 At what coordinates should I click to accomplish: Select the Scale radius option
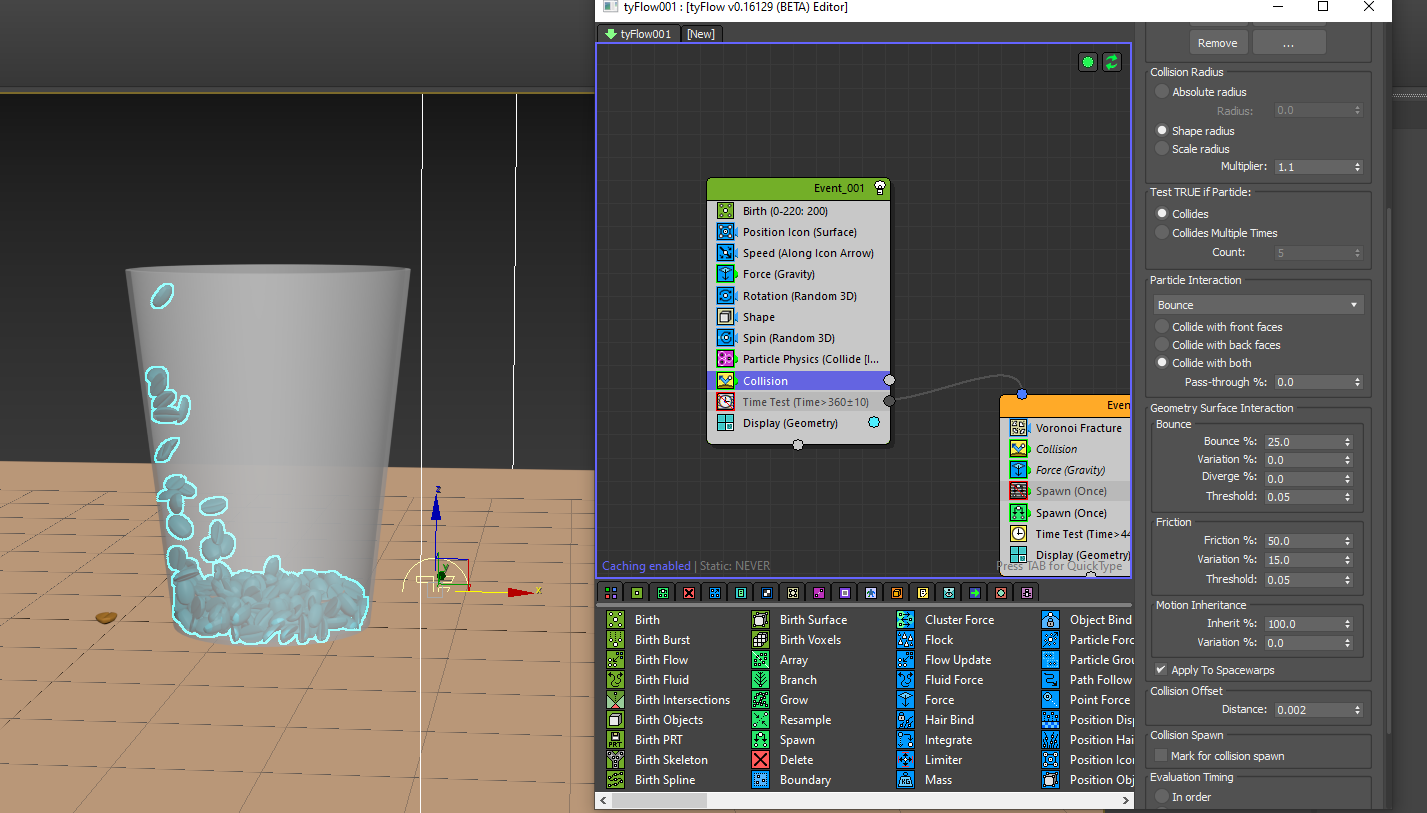click(1162, 149)
